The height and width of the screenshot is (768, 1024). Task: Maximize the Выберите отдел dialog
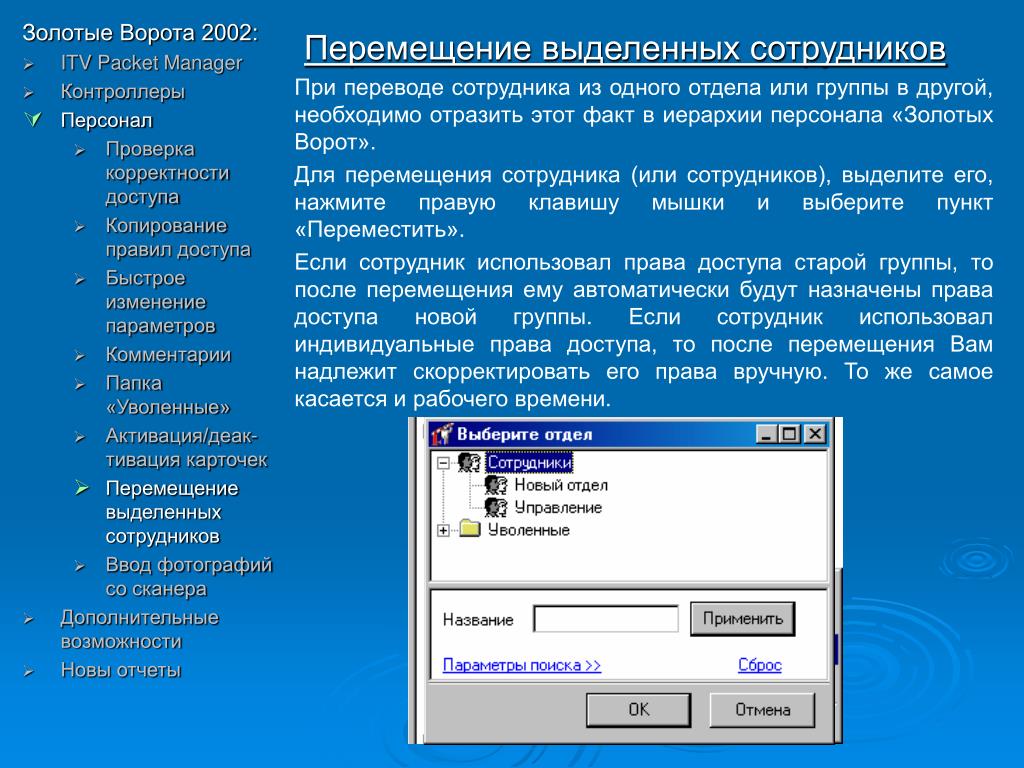[790, 434]
